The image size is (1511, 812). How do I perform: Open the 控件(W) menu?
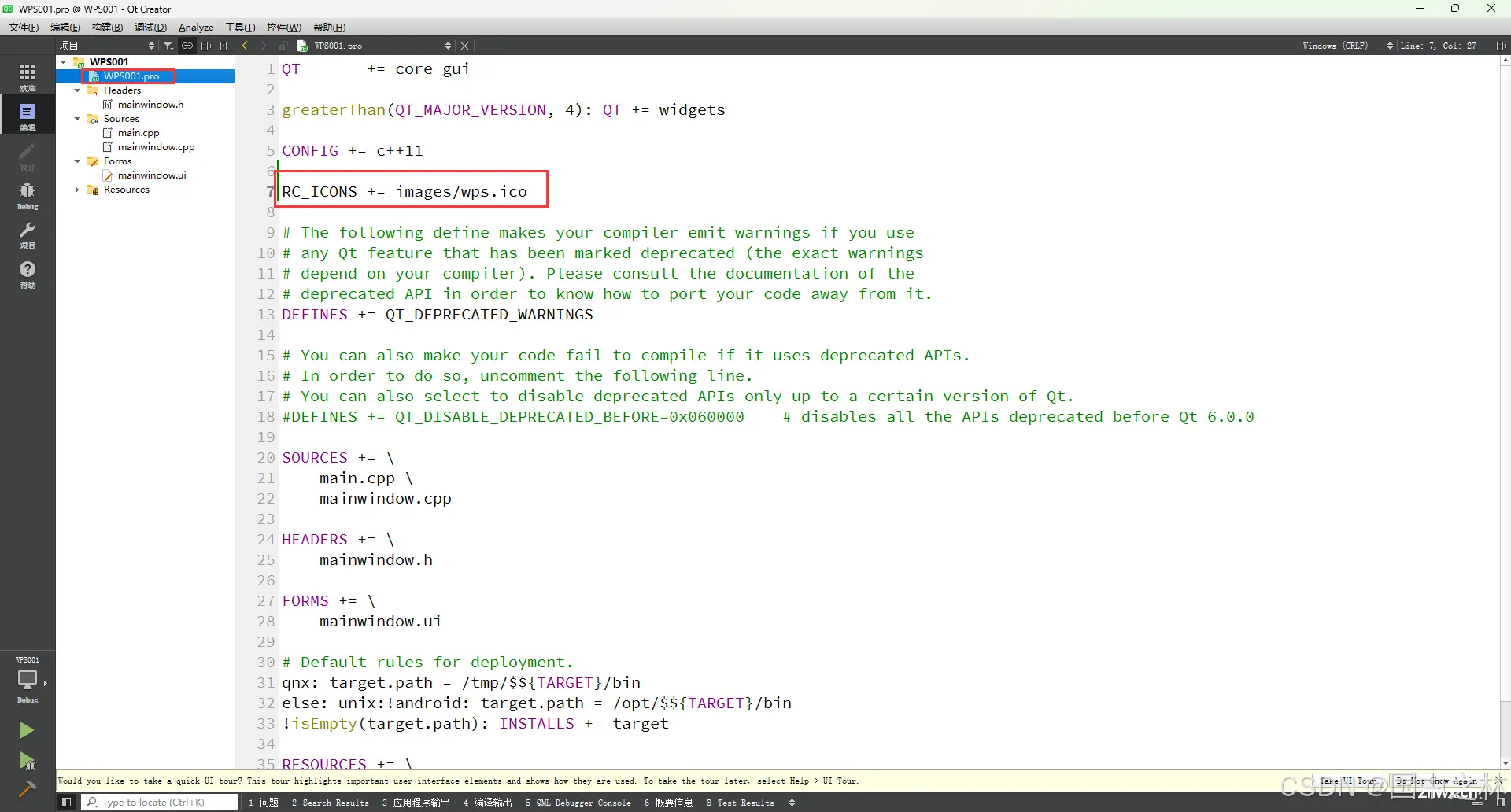click(284, 28)
